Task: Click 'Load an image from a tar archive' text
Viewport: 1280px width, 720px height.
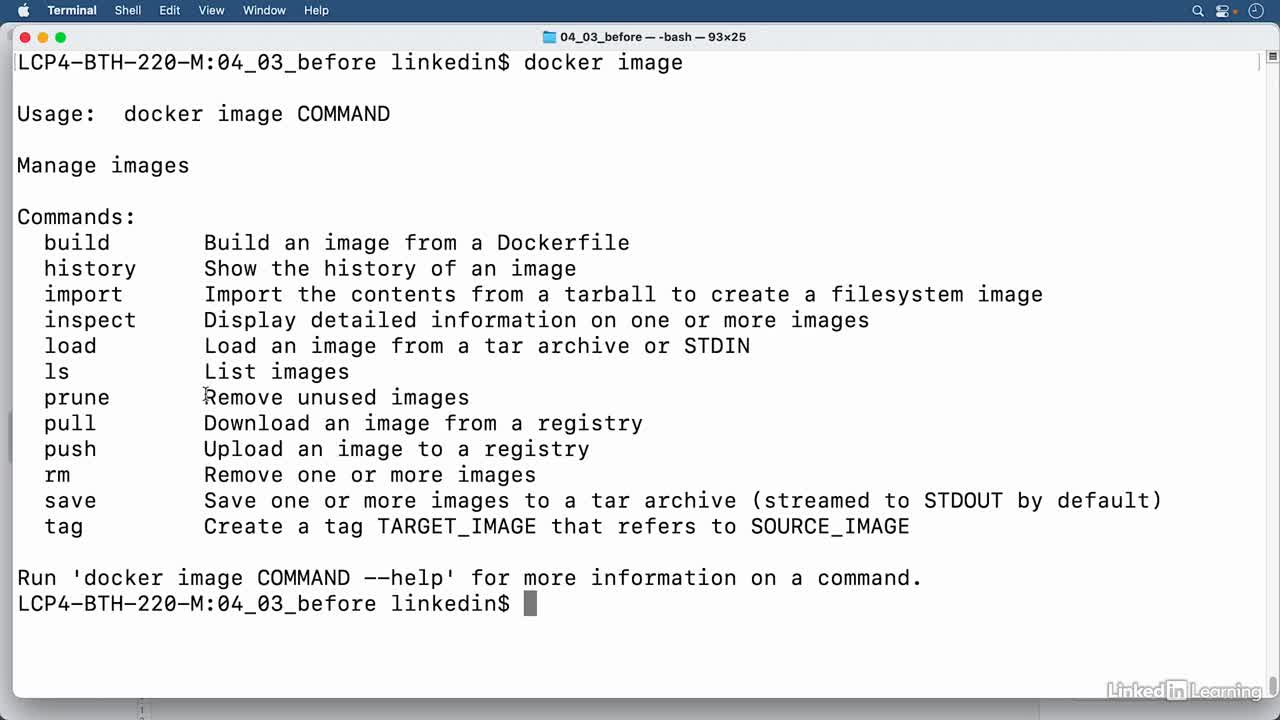Action: pos(477,347)
